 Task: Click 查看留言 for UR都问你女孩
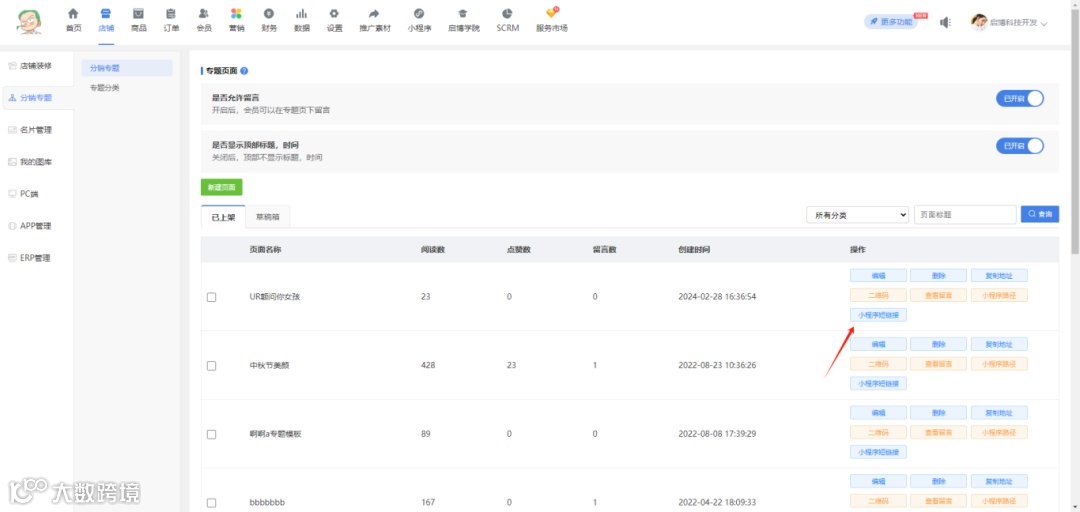(938, 295)
